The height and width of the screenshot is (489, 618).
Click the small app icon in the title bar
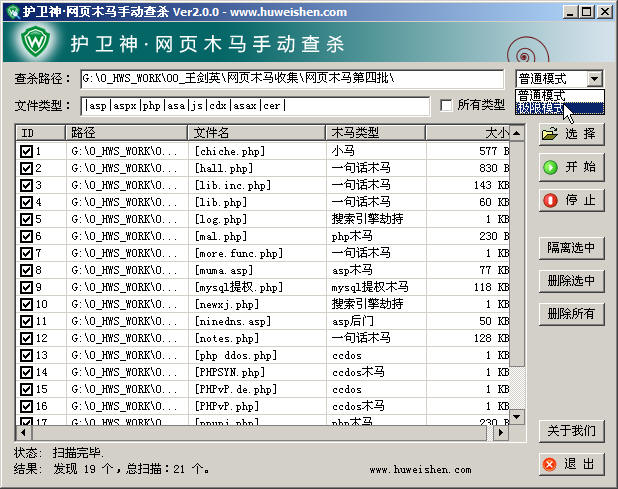click(x=12, y=11)
